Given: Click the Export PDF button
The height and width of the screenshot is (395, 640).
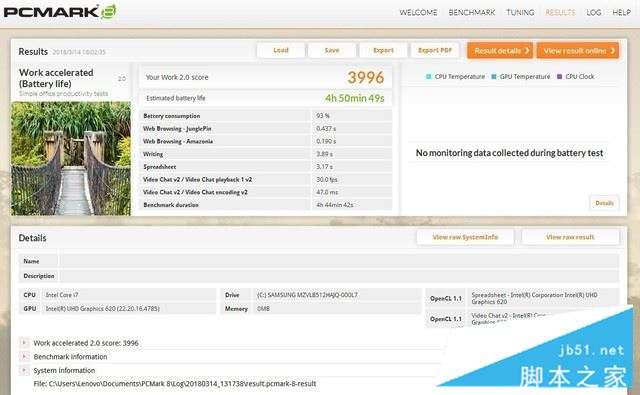Looking at the screenshot, I should tap(435, 50).
